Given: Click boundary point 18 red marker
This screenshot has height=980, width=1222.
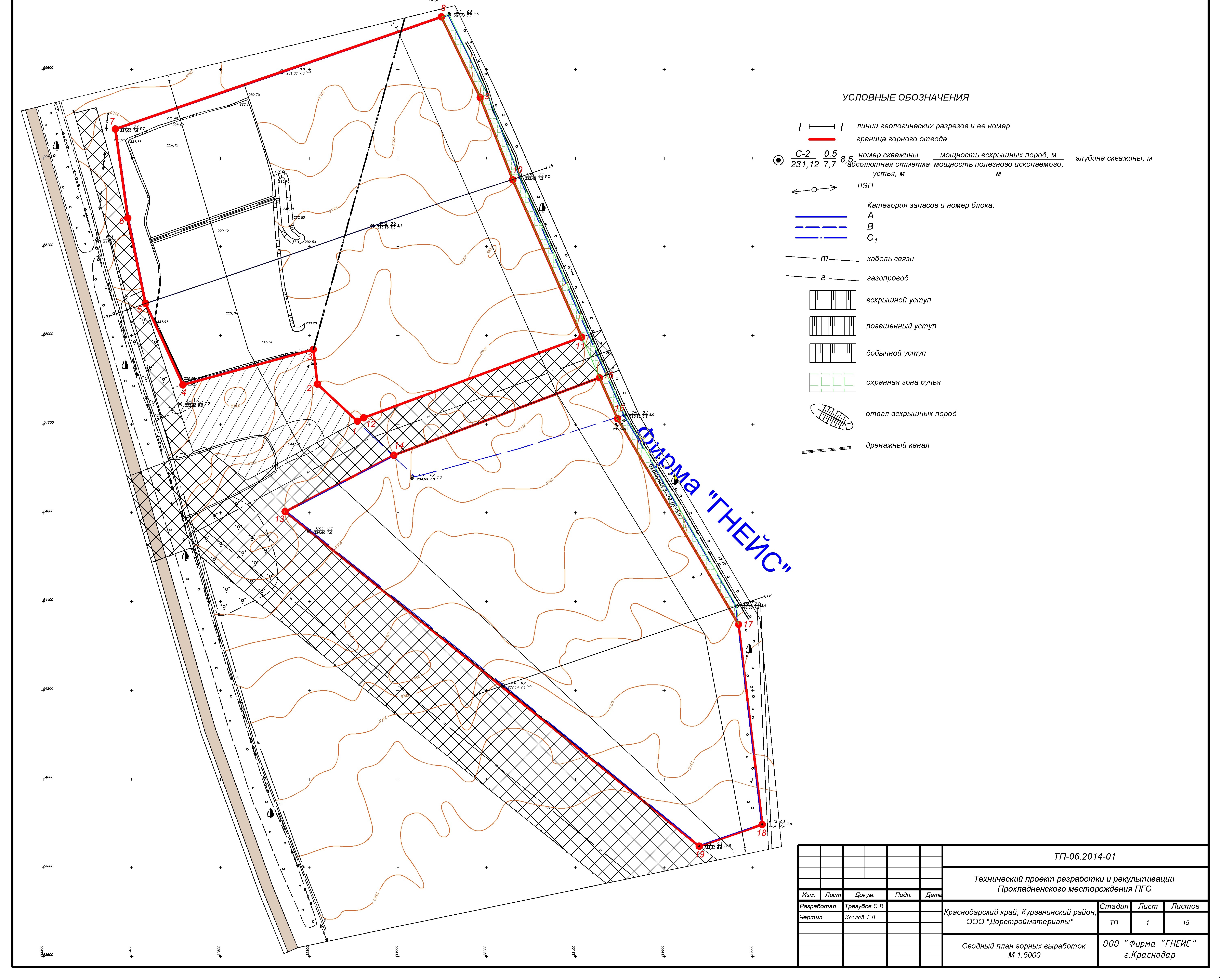Looking at the screenshot, I should 762,825.
